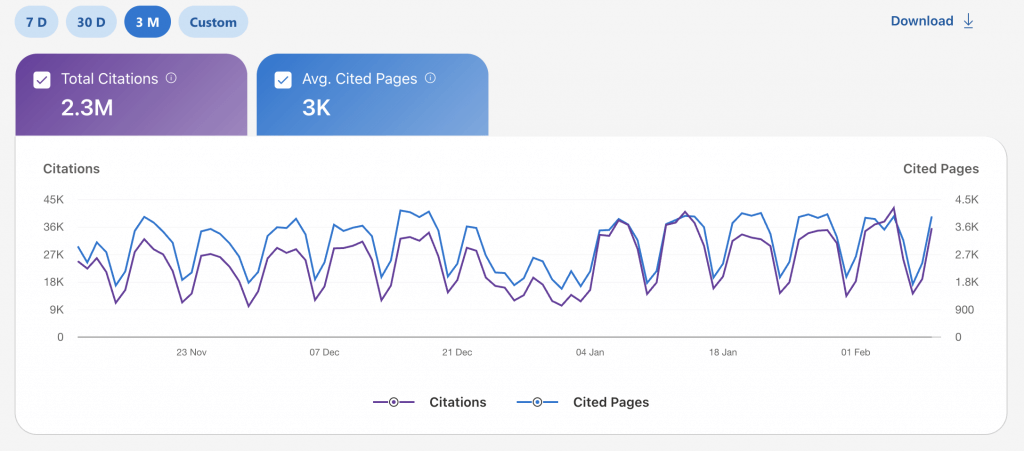Click the 01 Feb date on x-axis
The image size is (1024, 451).
[x=856, y=352]
